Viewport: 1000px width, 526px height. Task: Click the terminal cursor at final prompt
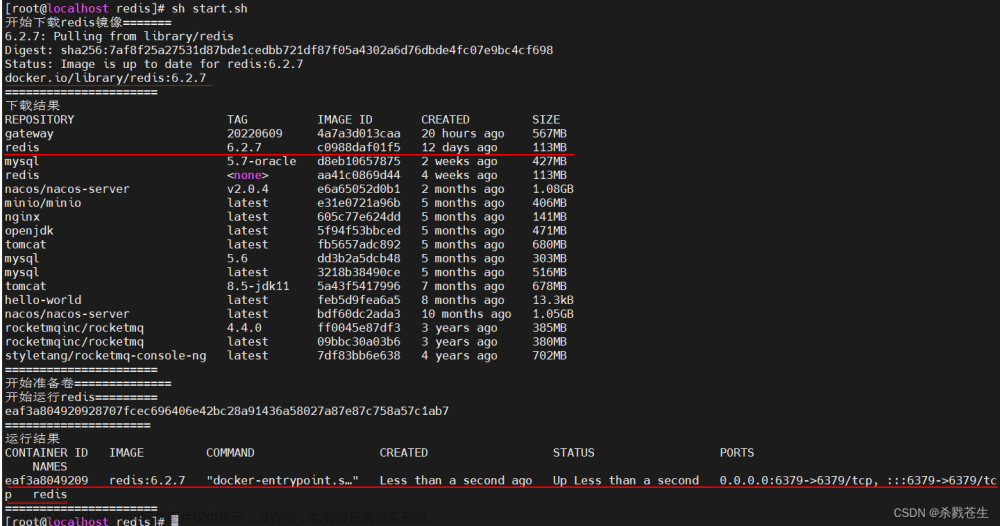coord(175,522)
